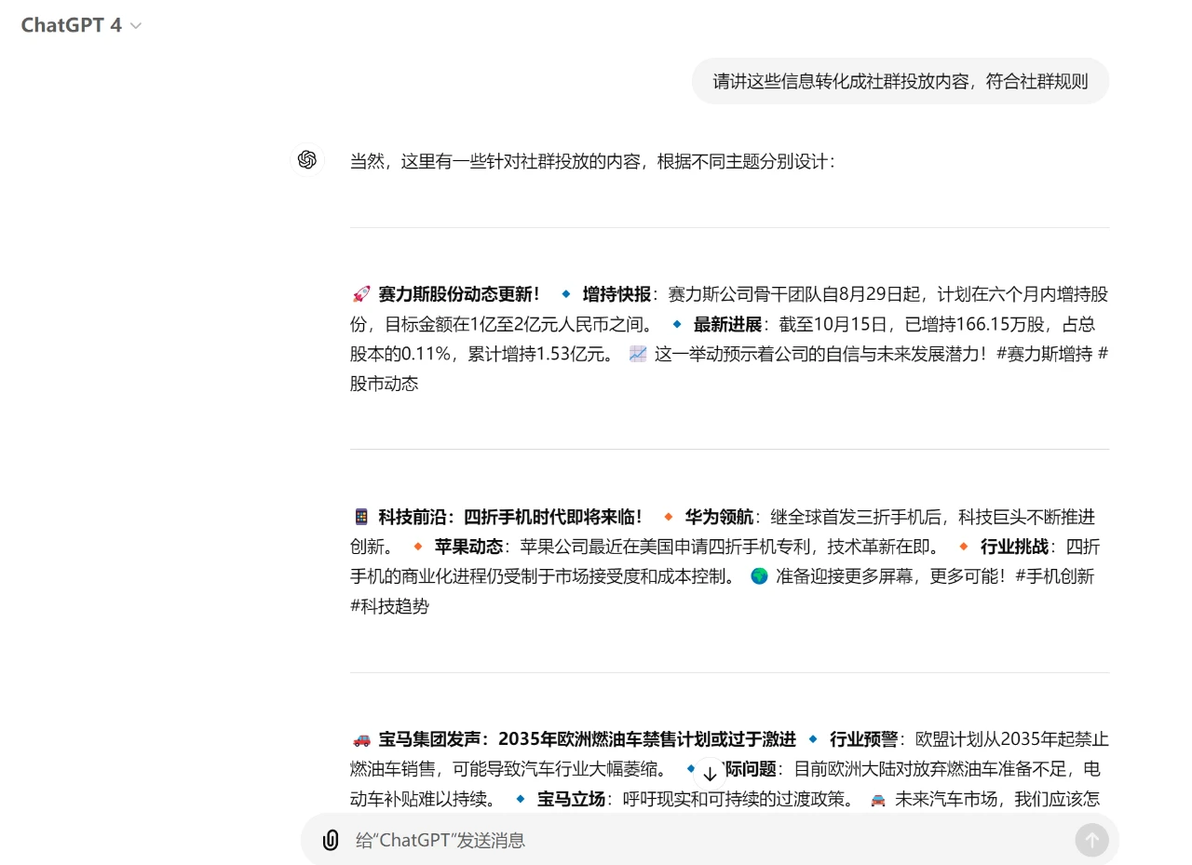Screen dimensions: 1192x865
Task: Open the ChatGPT 4 model dropdown
Action: click(81, 25)
